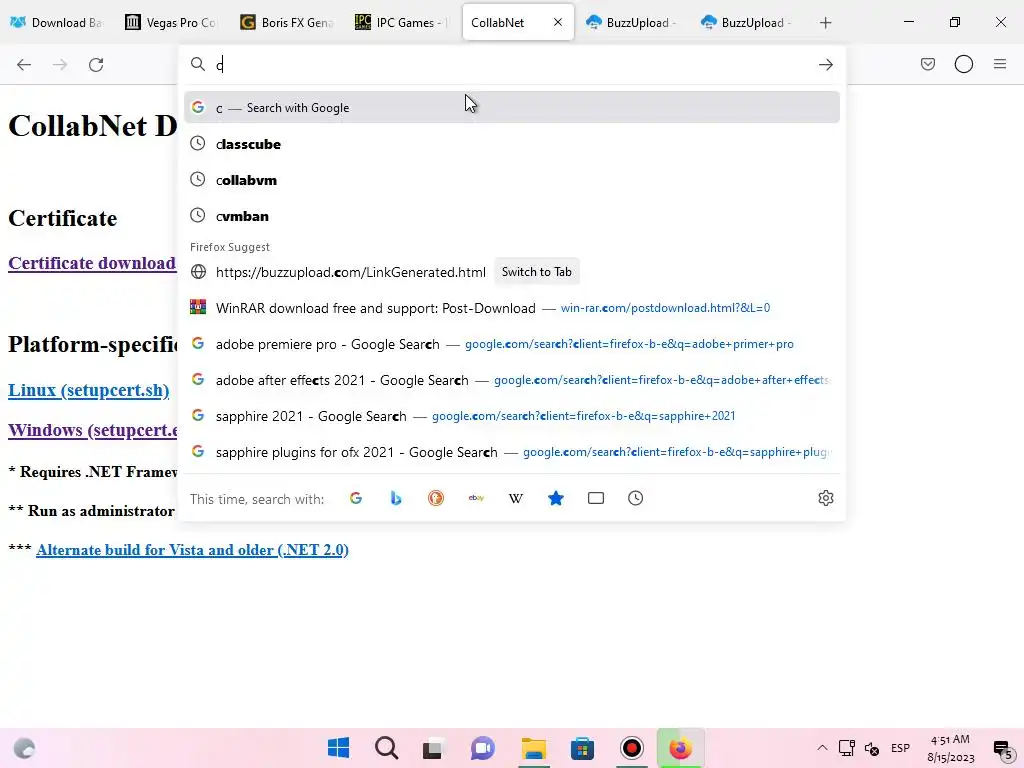Open File Explorer from taskbar
Viewport: 1024px width, 768px height.
(x=534, y=748)
